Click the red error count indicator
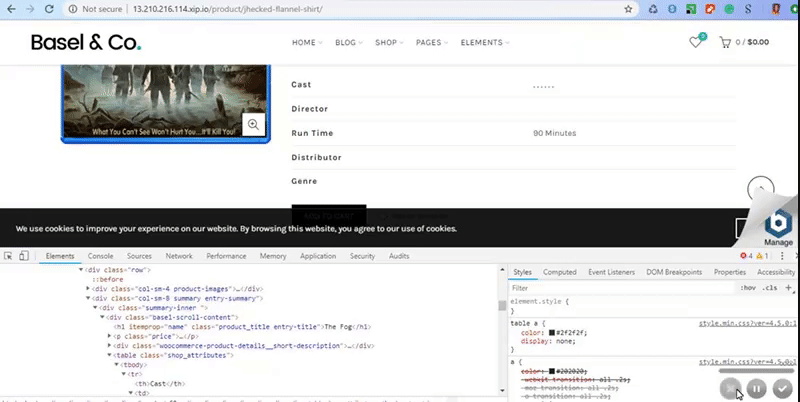800x402 pixels. click(x=746, y=256)
